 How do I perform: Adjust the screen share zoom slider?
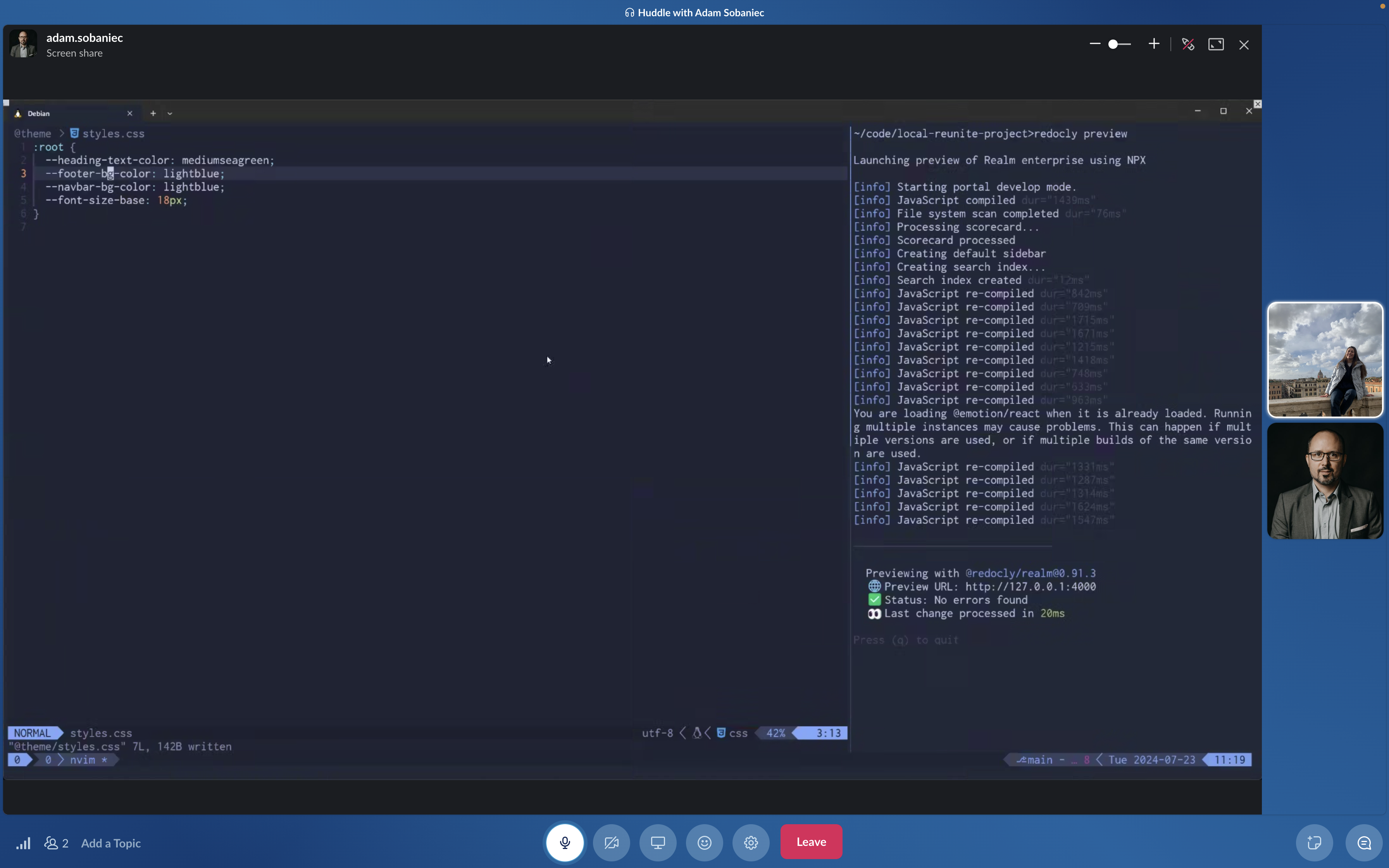[x=1113, y=44]
